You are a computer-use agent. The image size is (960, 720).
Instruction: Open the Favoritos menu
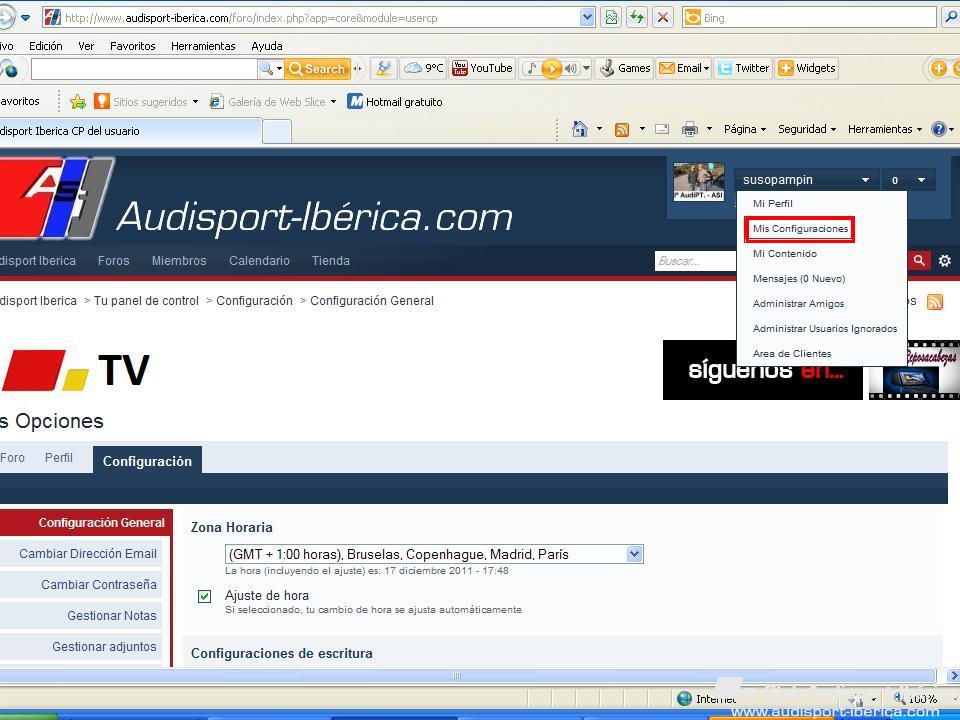coord(132,46)
